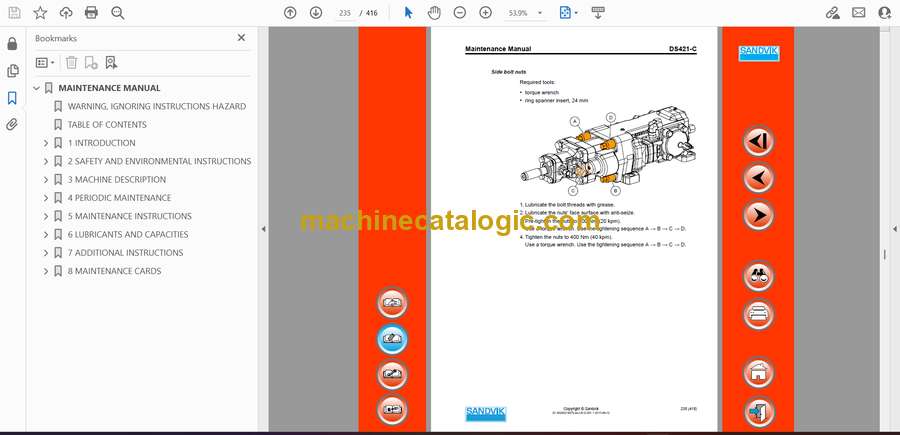Click the delete bookmark trash icon
Screen dimensions: 900x435
[x=71, y=63]
